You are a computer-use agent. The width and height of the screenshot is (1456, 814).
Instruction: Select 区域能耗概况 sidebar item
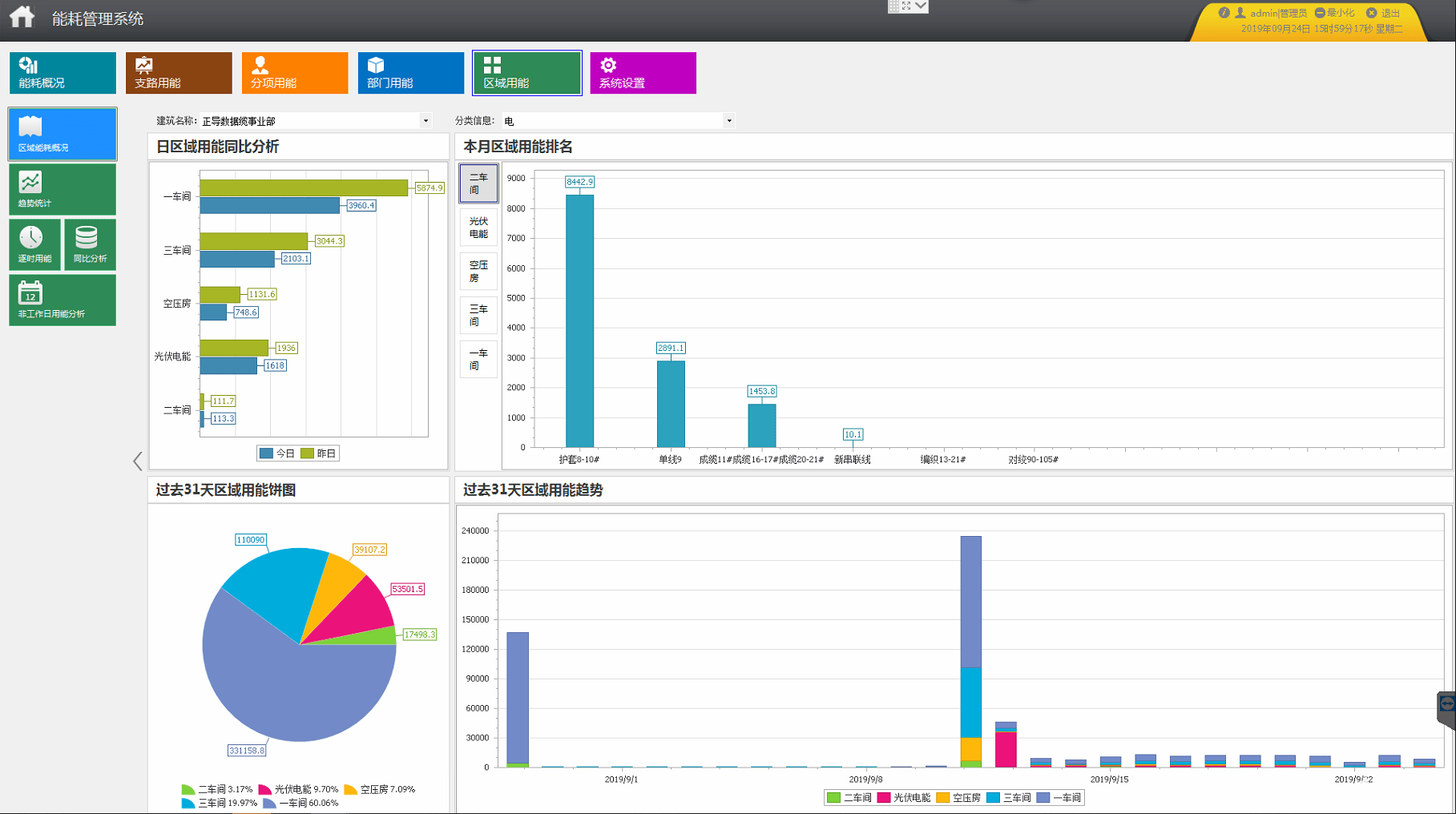coord(63,134)
